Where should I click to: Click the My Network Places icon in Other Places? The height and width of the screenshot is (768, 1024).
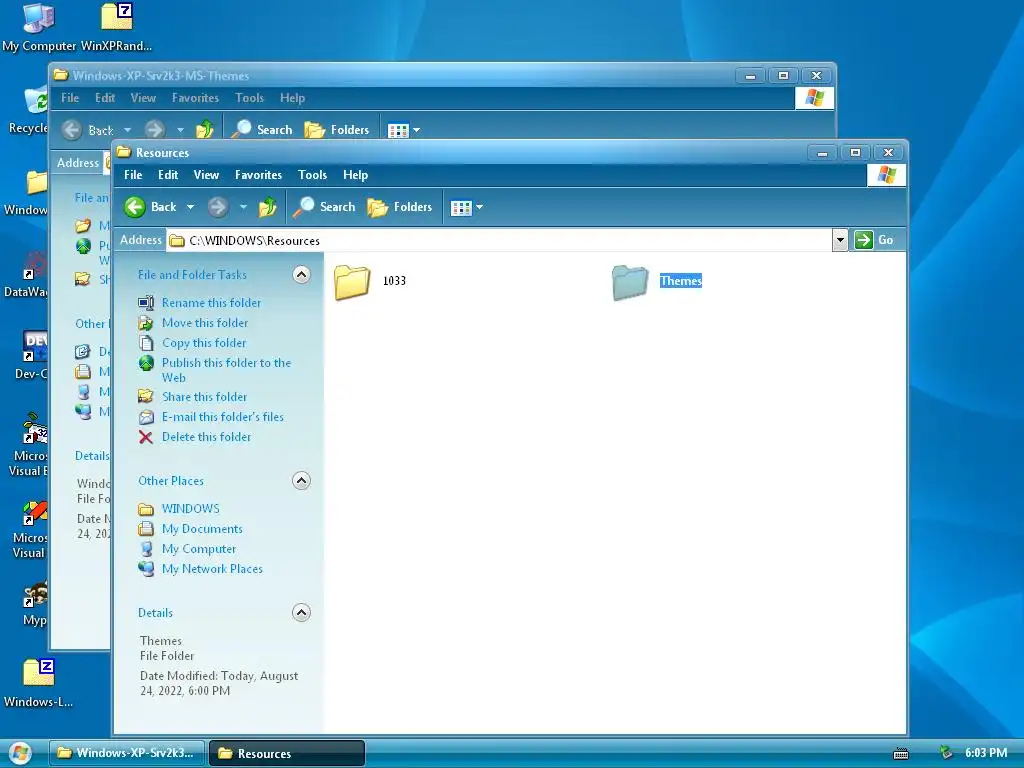pyautogui.click(x=146, y=569)
